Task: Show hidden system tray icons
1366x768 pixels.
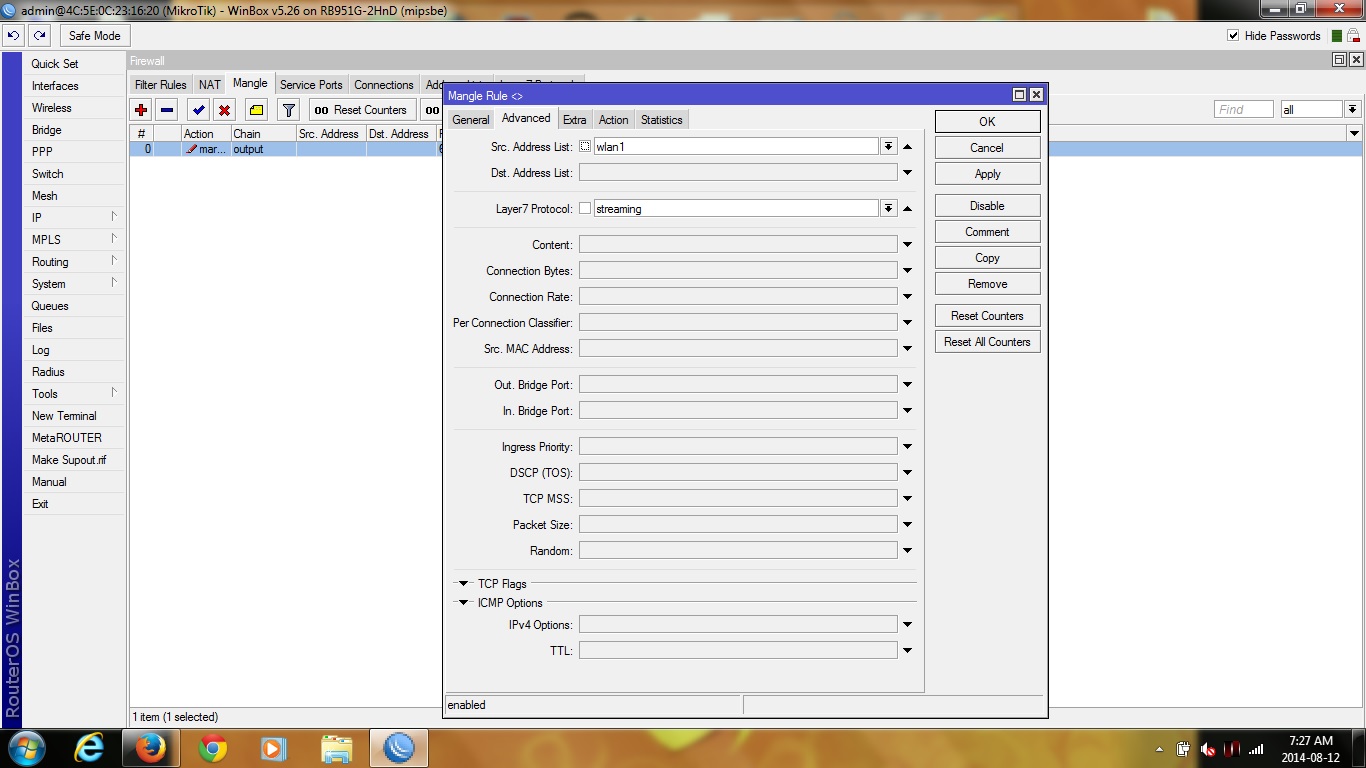Action: tap(1160, 749)
